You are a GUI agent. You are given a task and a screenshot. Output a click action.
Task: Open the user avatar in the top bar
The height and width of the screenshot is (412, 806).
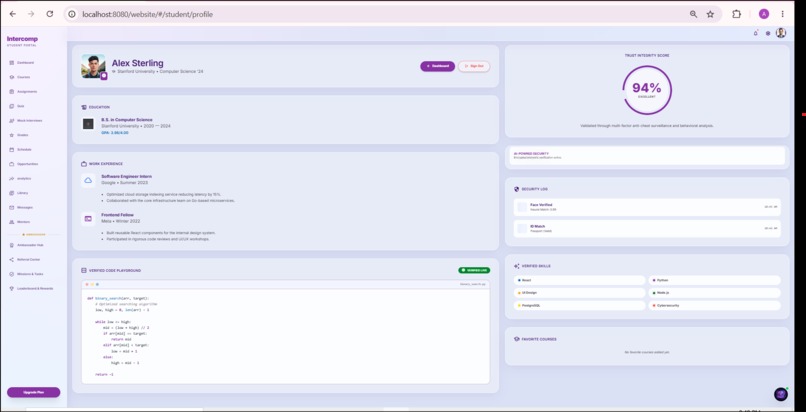[x=781, y=33]
